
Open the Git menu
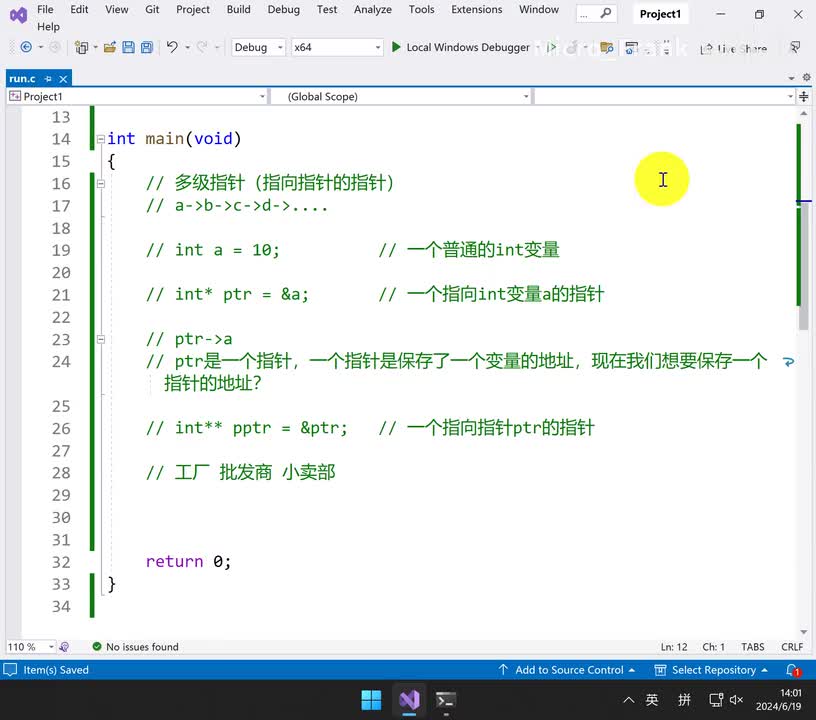[152, 9]
